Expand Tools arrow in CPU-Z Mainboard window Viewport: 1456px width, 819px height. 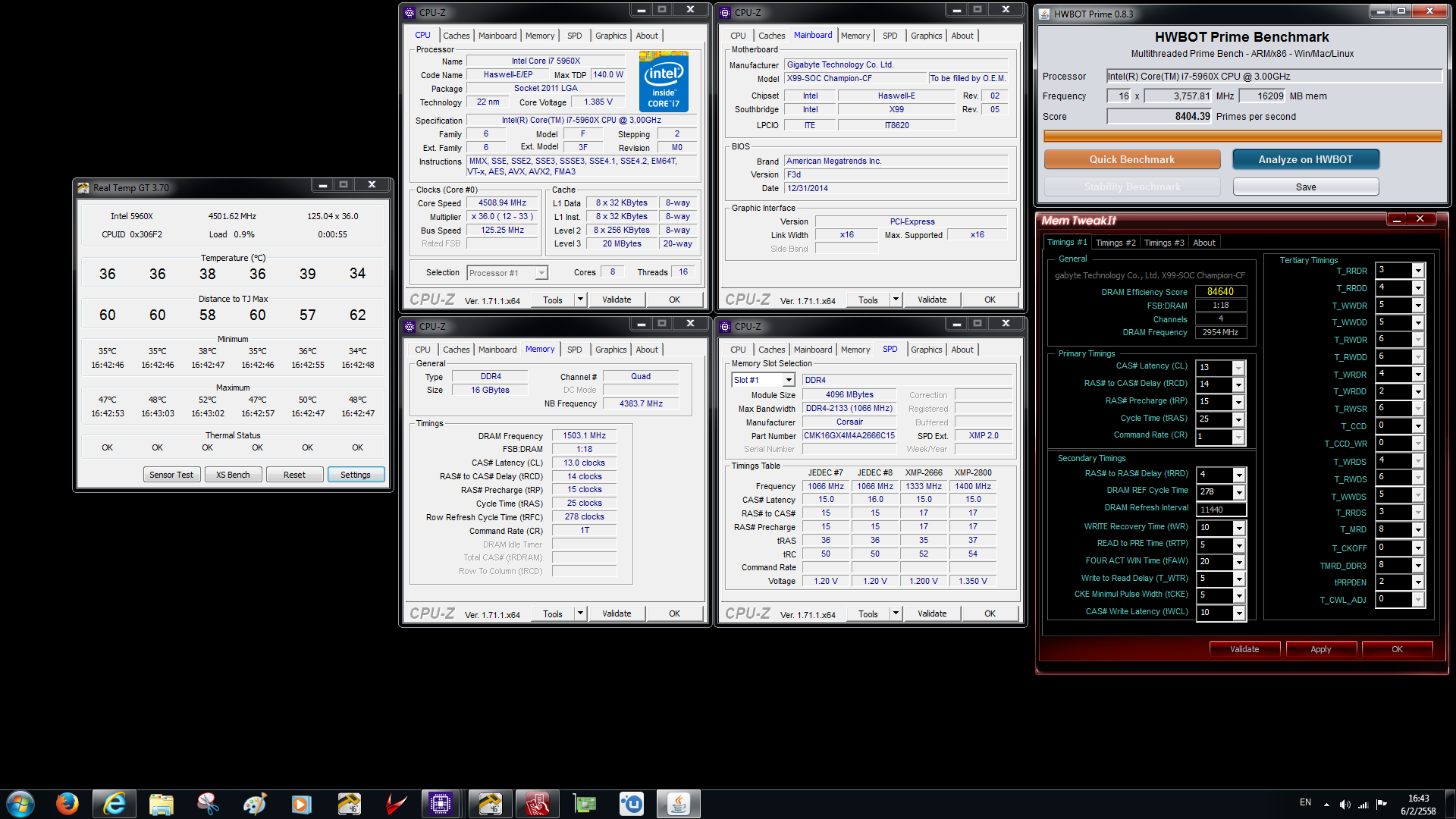point(896,300)
